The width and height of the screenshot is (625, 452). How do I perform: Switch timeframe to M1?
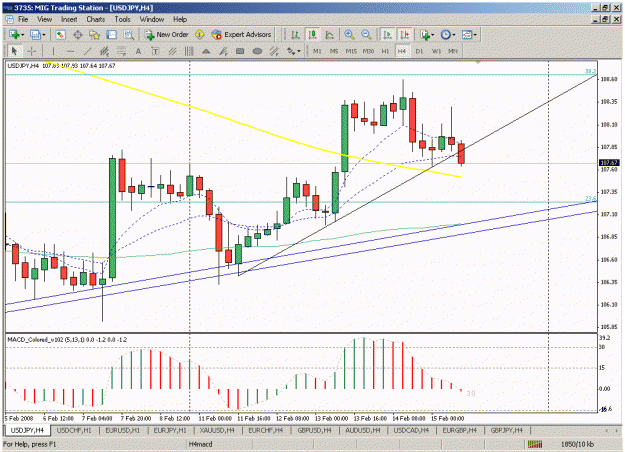point(317,51)
